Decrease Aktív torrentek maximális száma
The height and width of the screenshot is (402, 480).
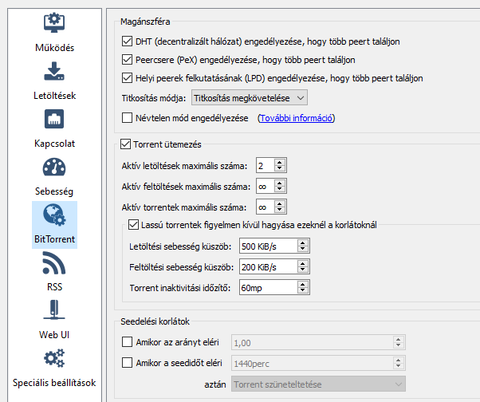click(x=280, y=210)
